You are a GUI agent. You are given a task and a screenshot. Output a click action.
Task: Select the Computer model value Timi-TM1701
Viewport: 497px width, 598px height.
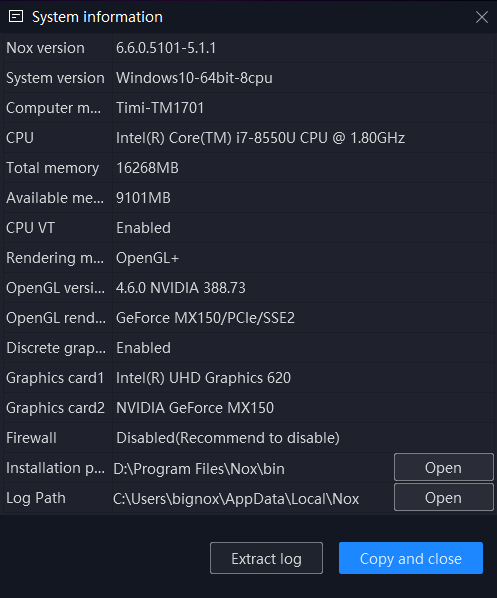pyautogui.click(x=160, y=108)
